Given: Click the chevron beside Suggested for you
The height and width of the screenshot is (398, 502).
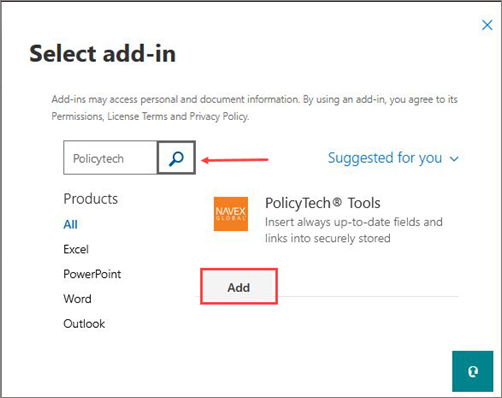Looking at the screenshot, I should pyautogui.click(x=454, y=159).
